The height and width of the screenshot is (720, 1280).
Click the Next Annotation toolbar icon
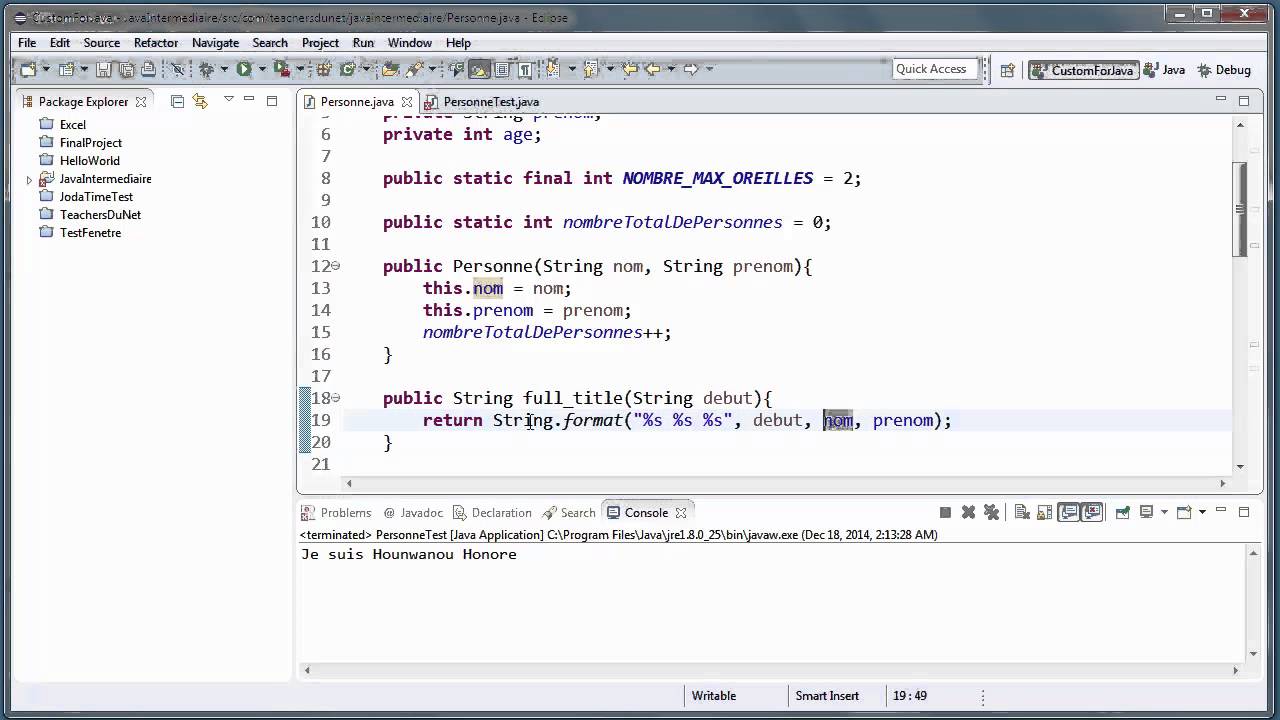(x=551, y=69)
